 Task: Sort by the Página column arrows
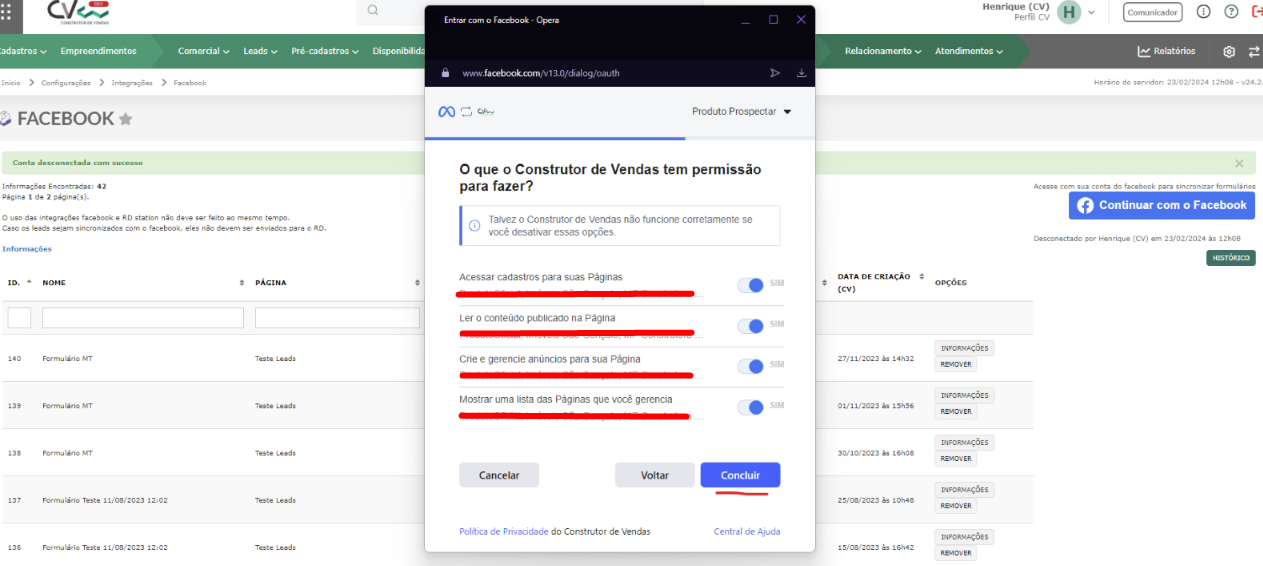418,283
